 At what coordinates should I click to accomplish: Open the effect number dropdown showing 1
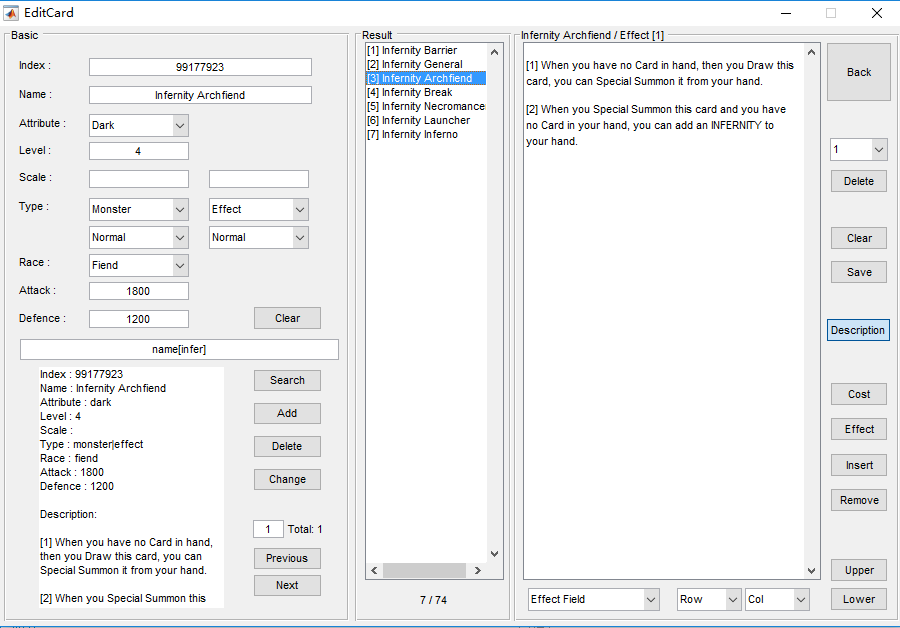(859, 149)
